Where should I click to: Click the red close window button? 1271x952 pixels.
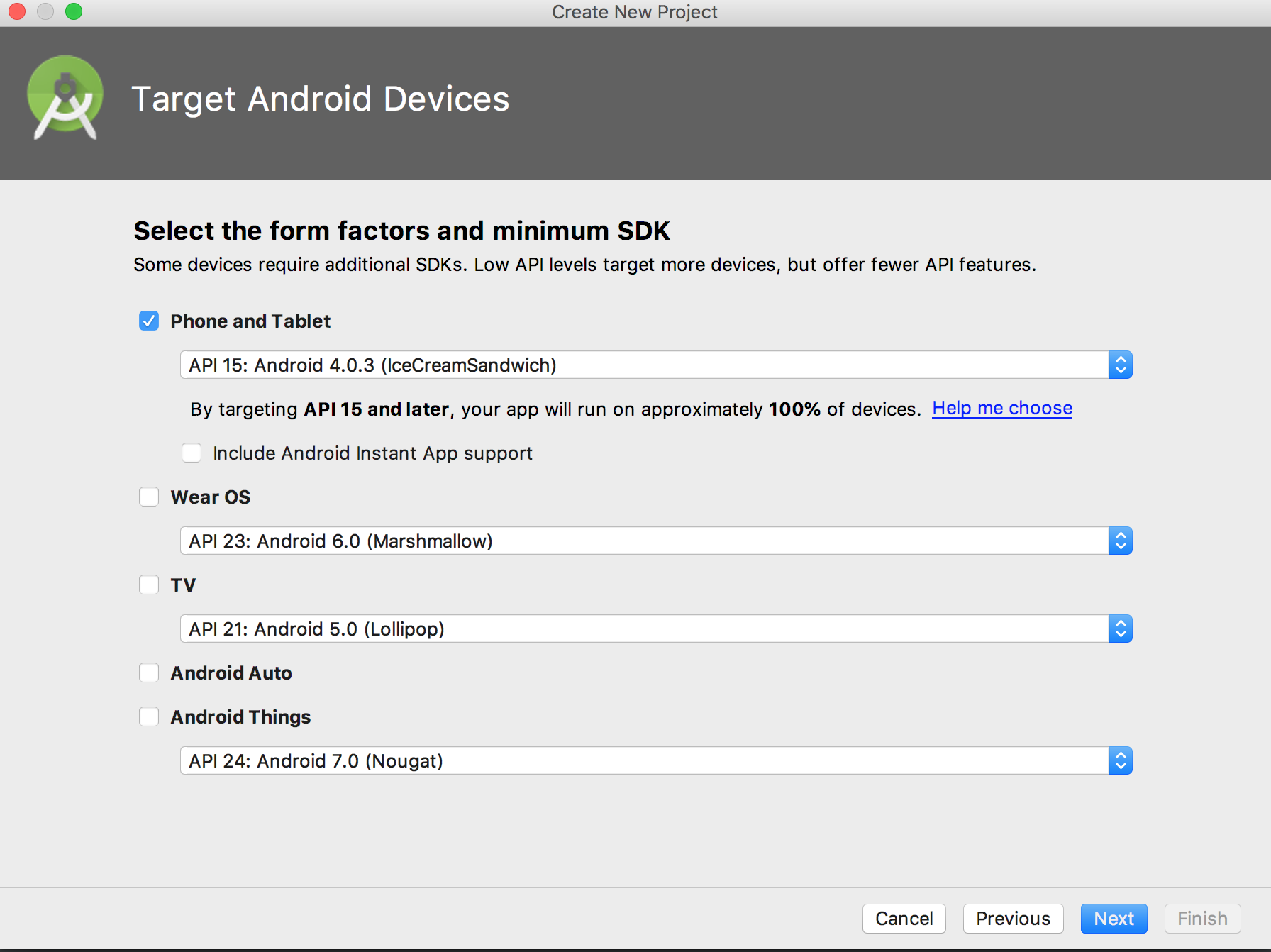[x=17, y=11]
